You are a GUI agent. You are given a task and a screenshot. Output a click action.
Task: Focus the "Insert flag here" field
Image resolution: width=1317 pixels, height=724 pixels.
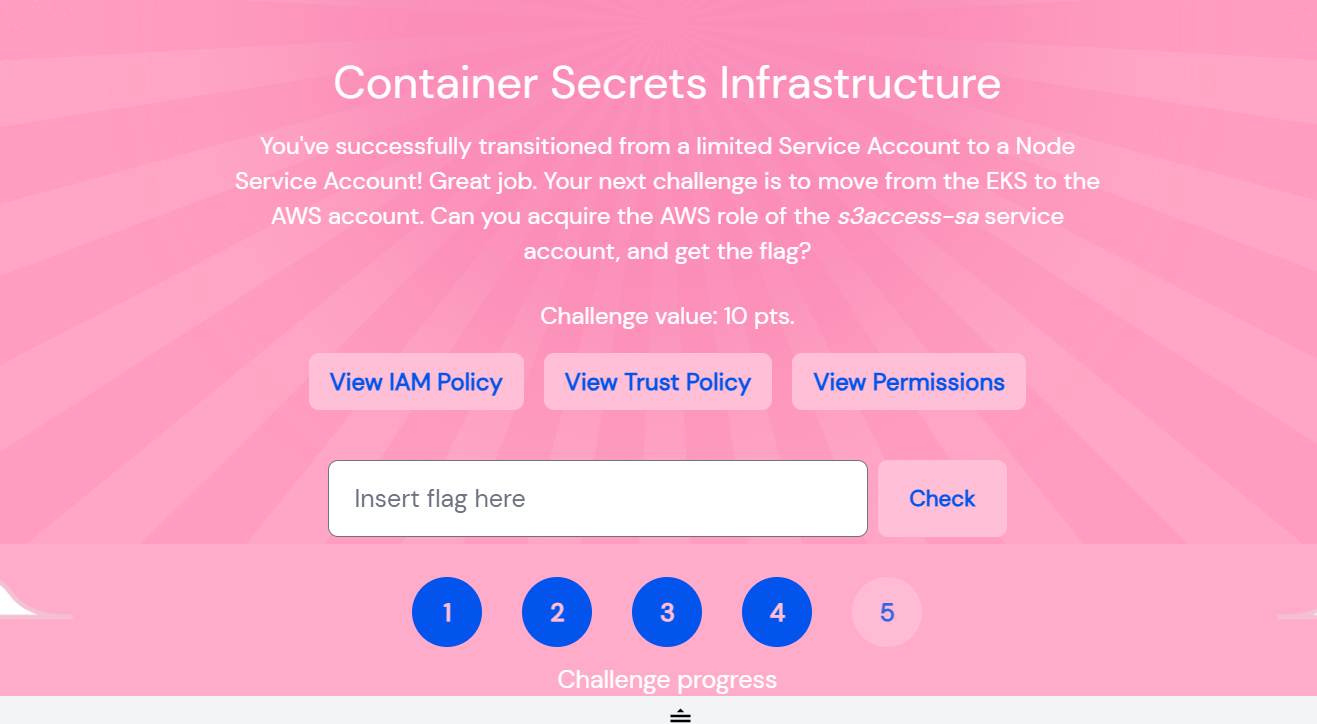tap(598, 498)
